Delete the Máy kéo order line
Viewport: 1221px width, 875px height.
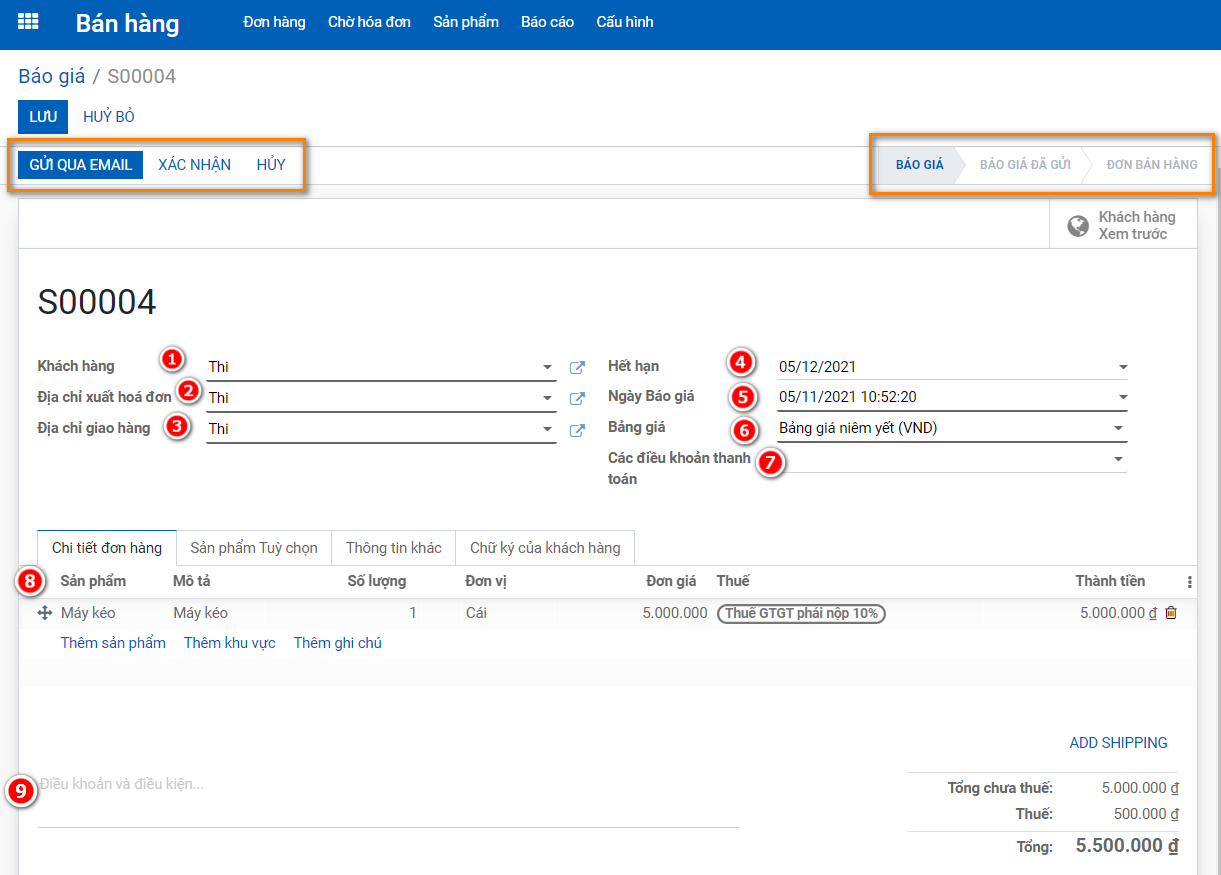[x=1171, y=613]
